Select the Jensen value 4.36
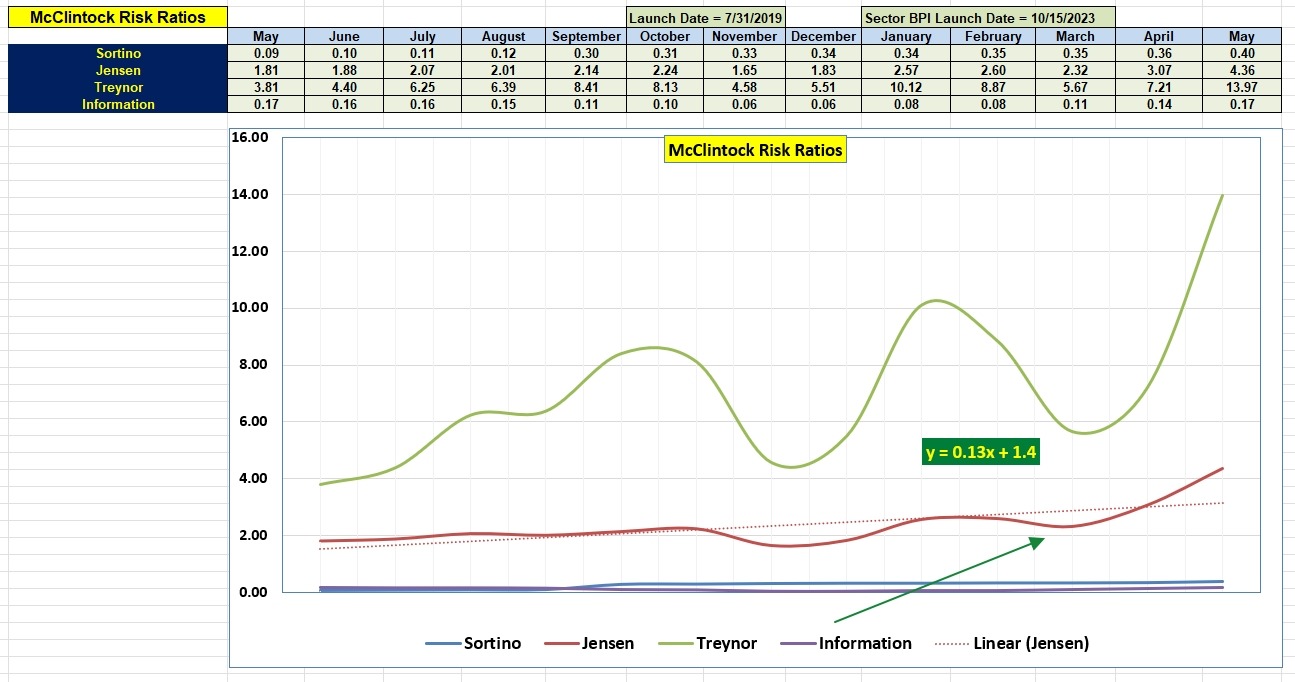This screenshot has width=1295, height=682. click(1242, 70)
